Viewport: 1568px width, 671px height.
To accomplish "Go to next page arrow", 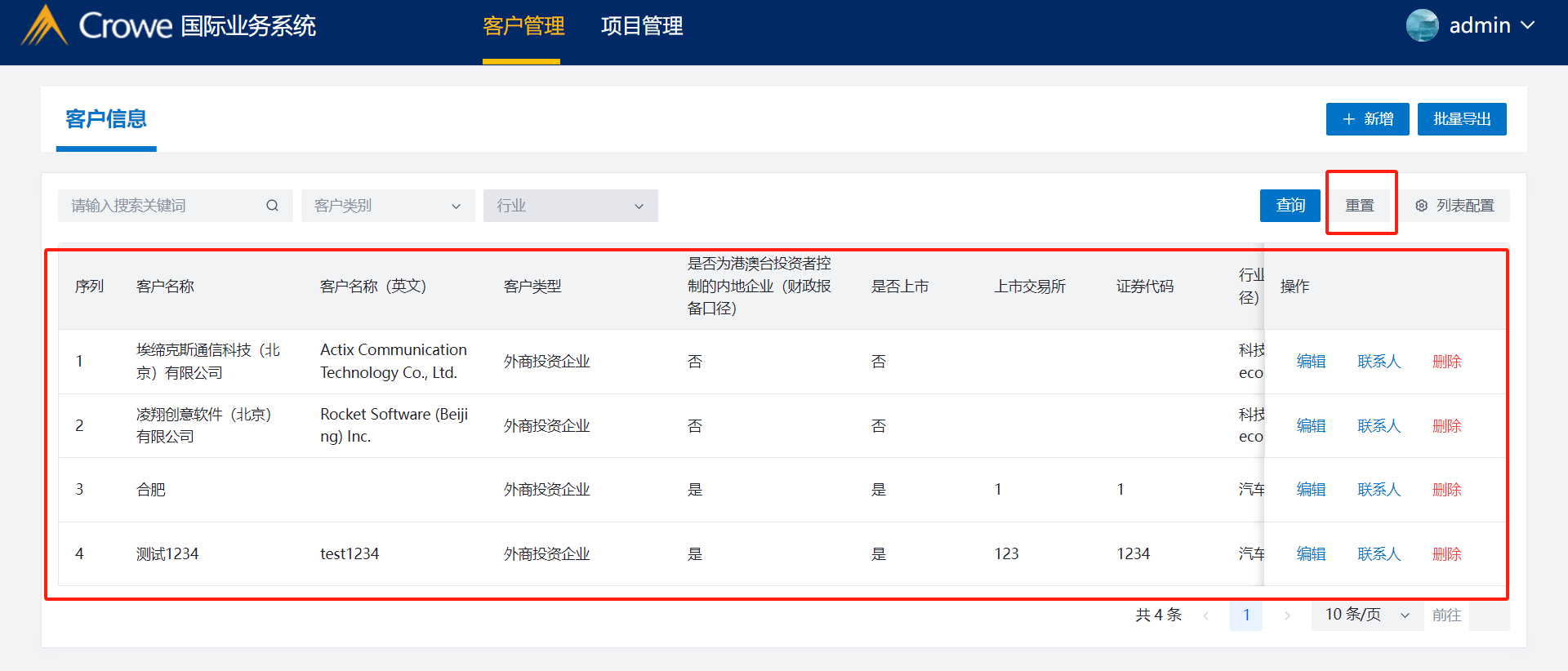I will coord(1287,615).
